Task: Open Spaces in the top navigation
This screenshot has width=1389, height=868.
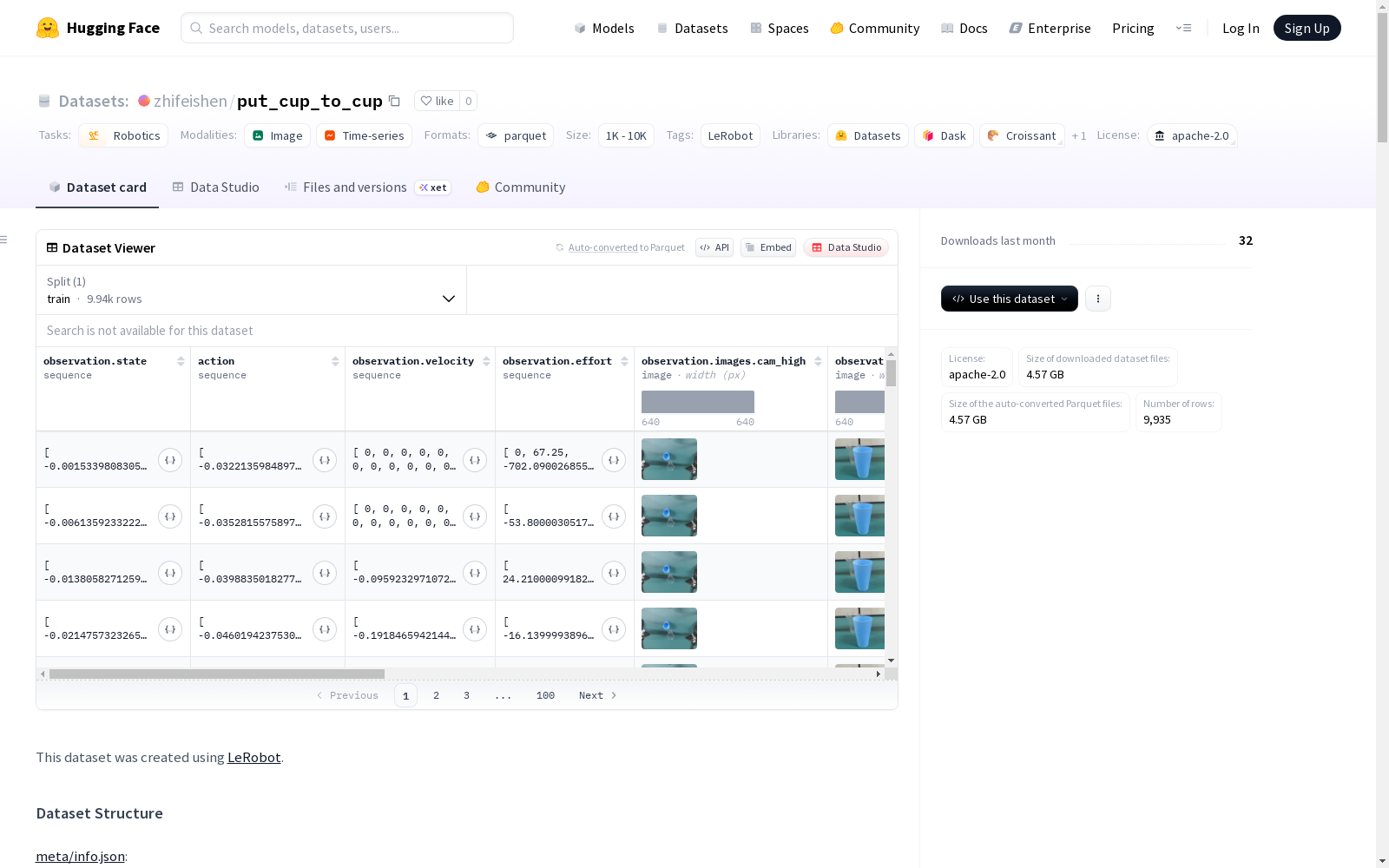Action: click(780, 28)
